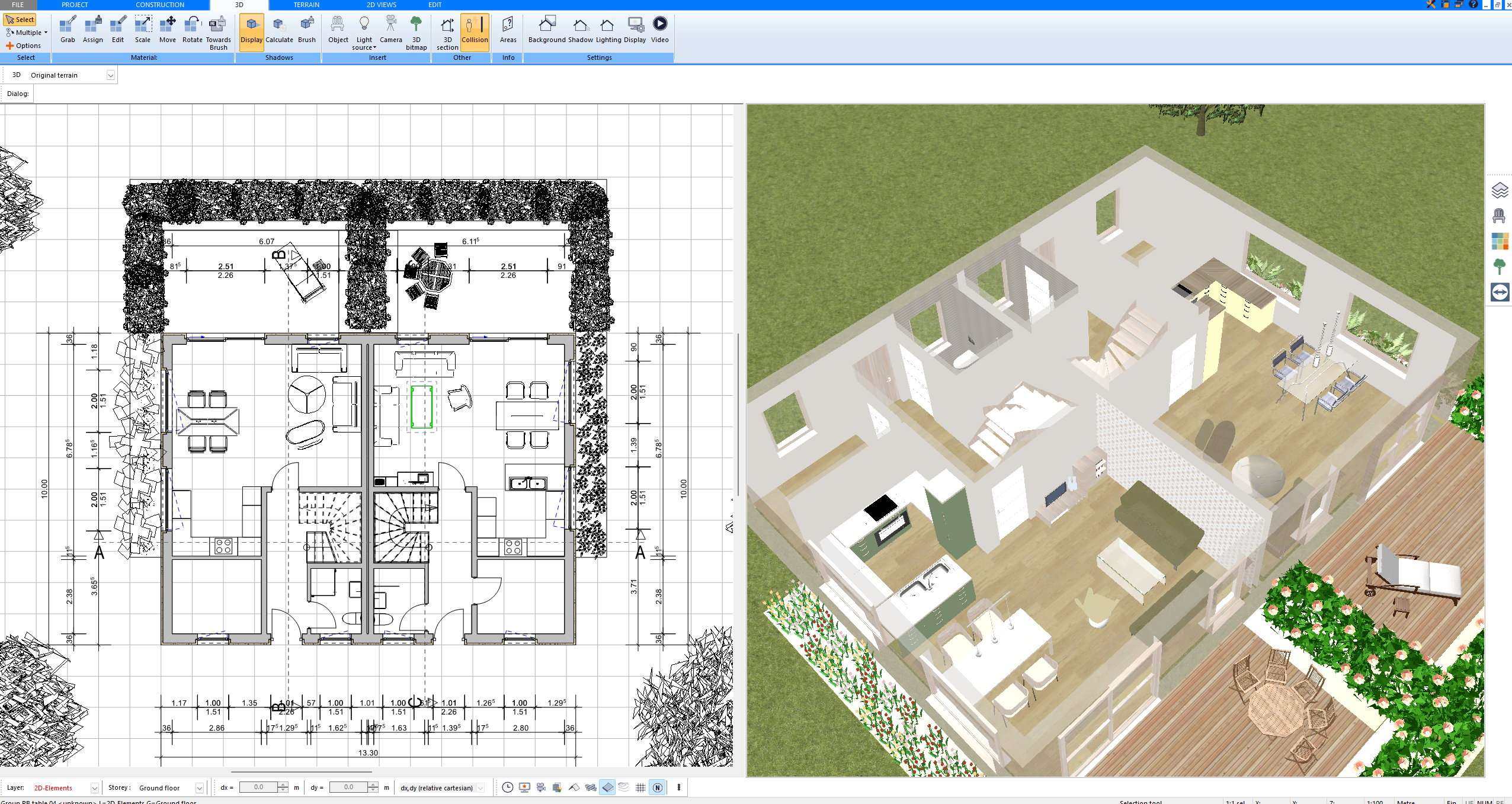This screenshot has width=1512, height=804.
Task: Increase the dy value with stepper
Action: [x=373, y=784]
